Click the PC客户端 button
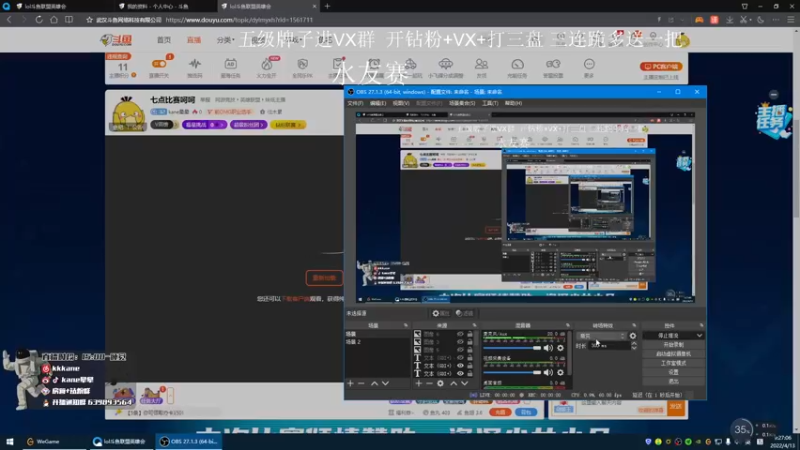 [x=661, y=66]
